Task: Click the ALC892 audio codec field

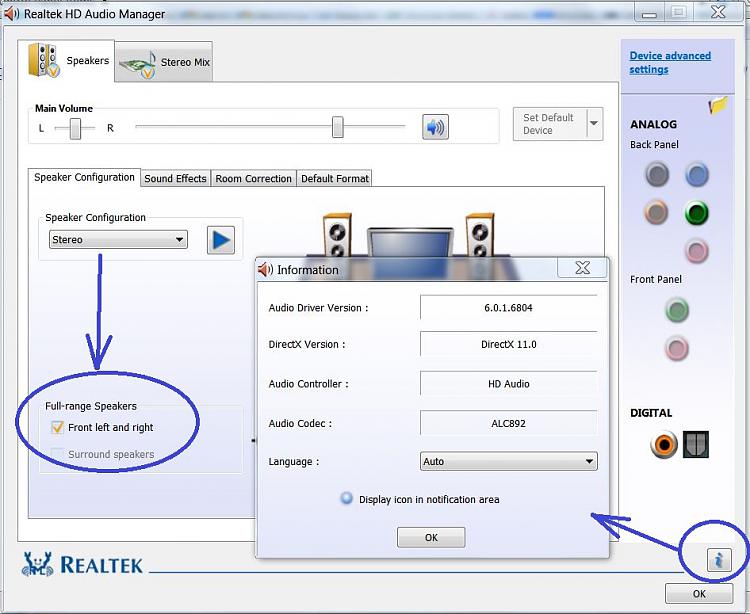Action: (x=508, y=423)
